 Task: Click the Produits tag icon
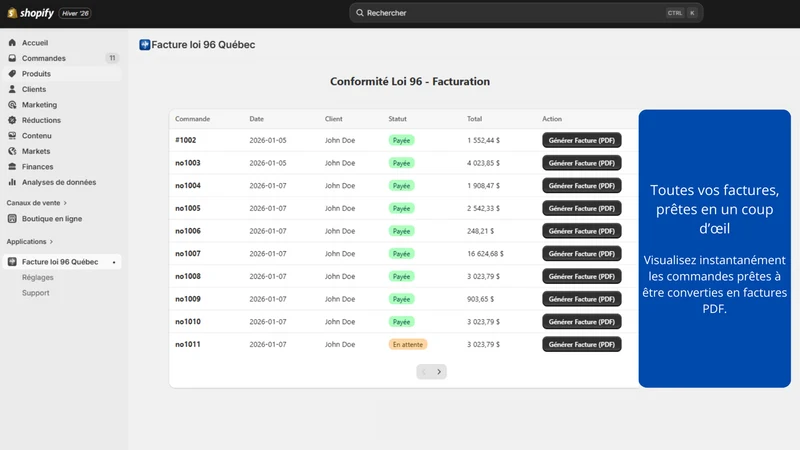tap(12, 73)
